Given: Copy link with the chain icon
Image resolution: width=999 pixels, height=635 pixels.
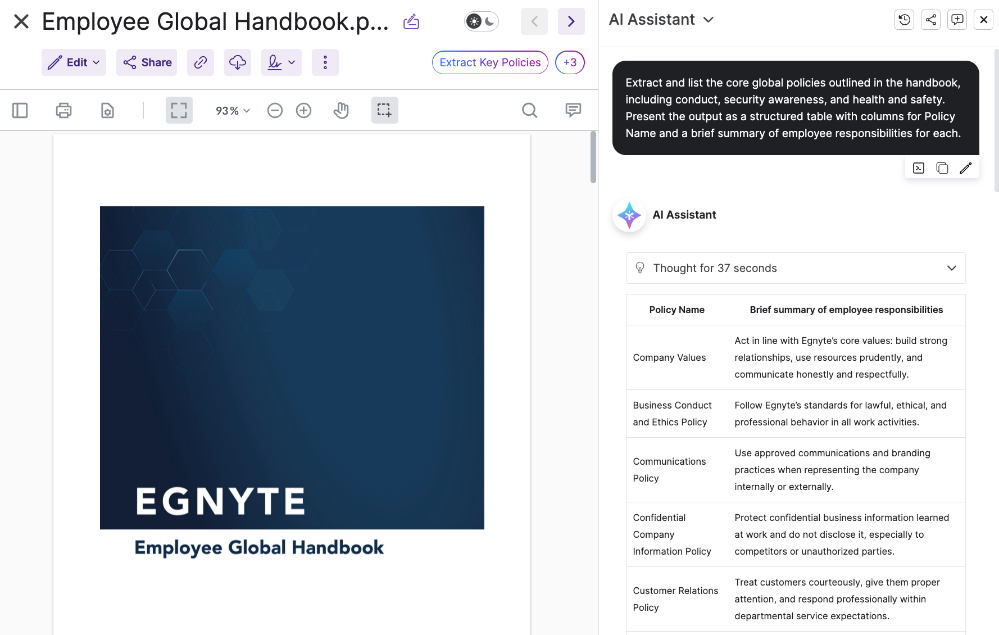Looking at the screenshot, I should point(200,62).
